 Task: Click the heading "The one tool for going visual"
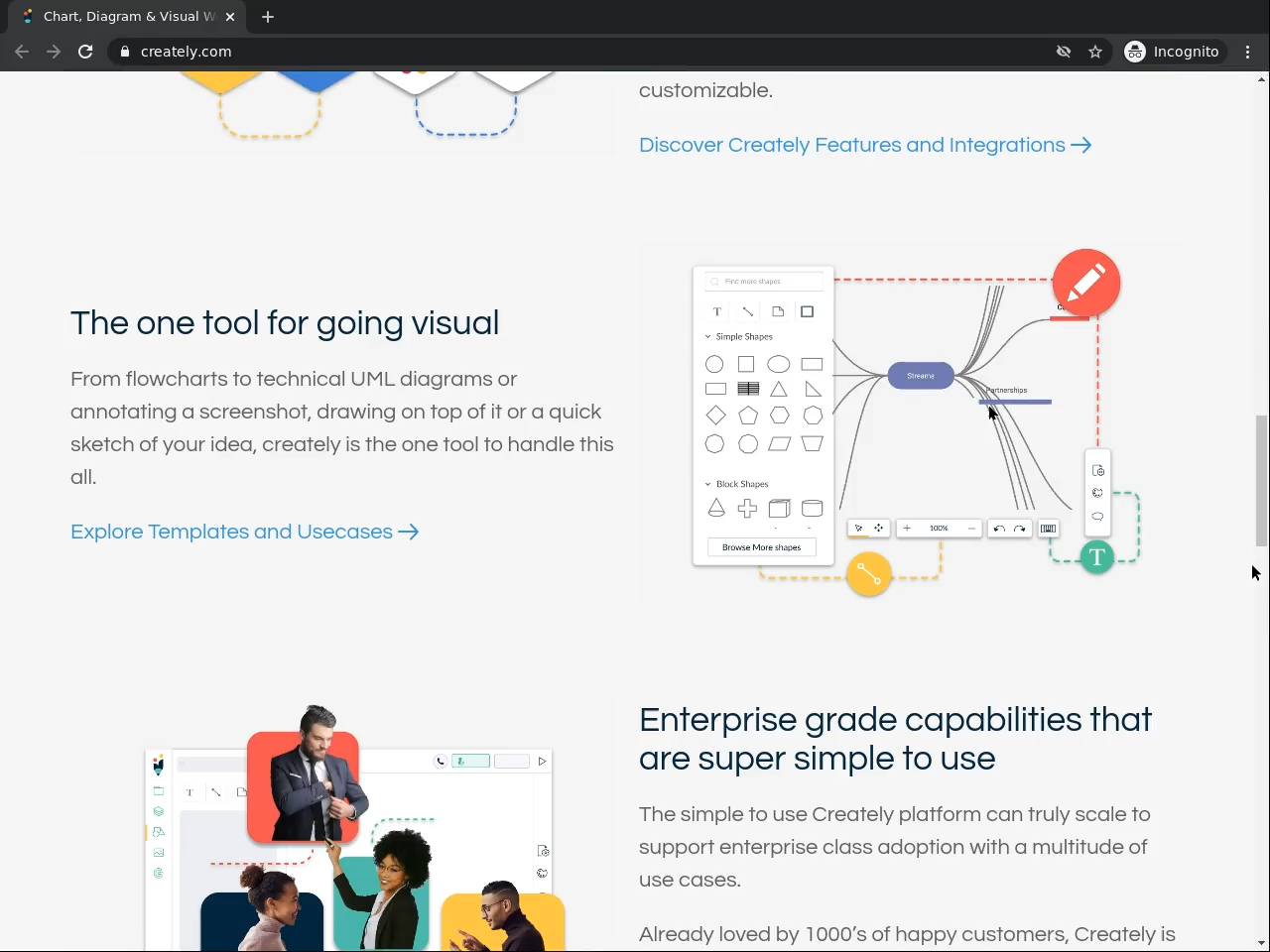click(x=285, y=323)
